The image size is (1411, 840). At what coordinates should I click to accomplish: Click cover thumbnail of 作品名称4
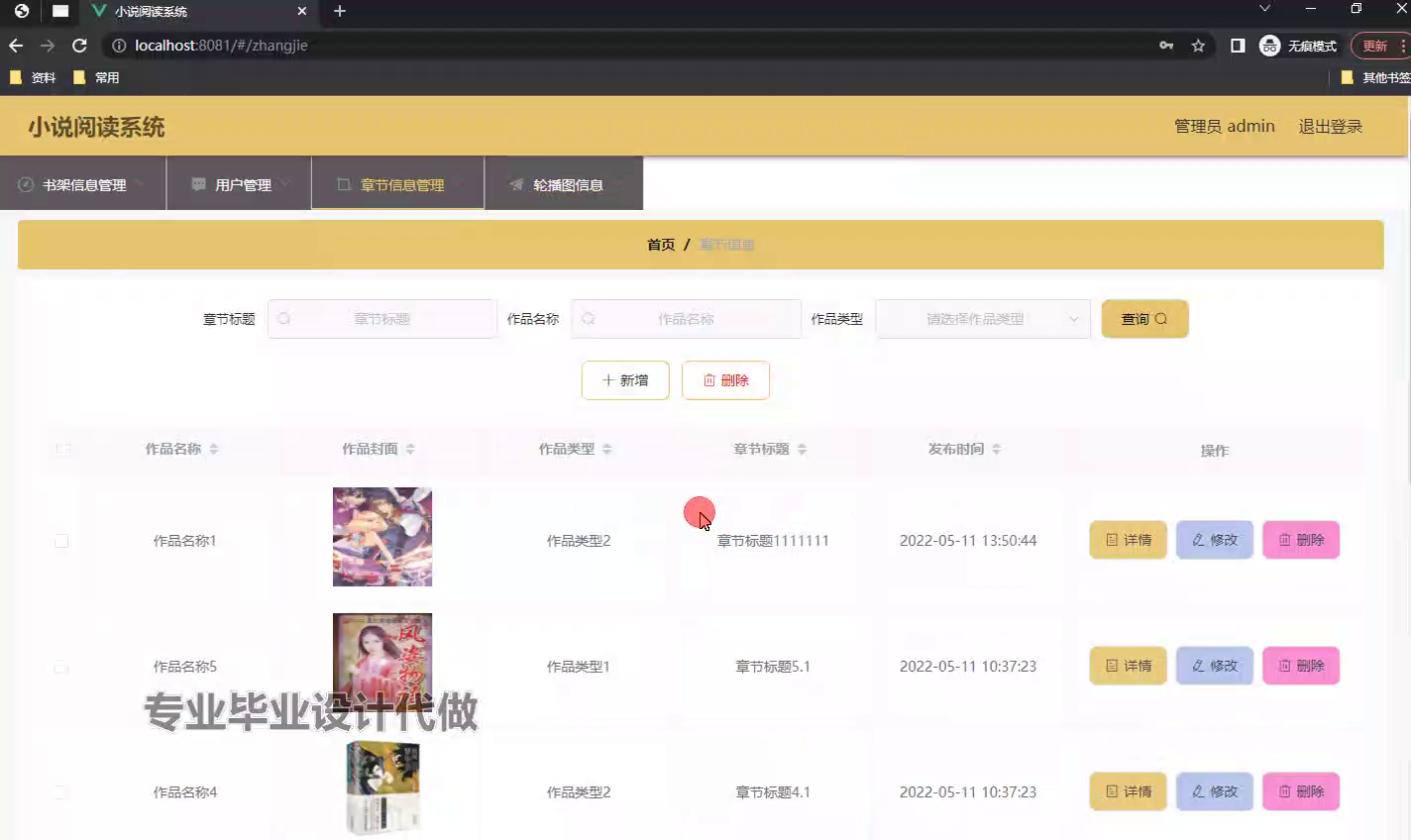pos(382,788)
